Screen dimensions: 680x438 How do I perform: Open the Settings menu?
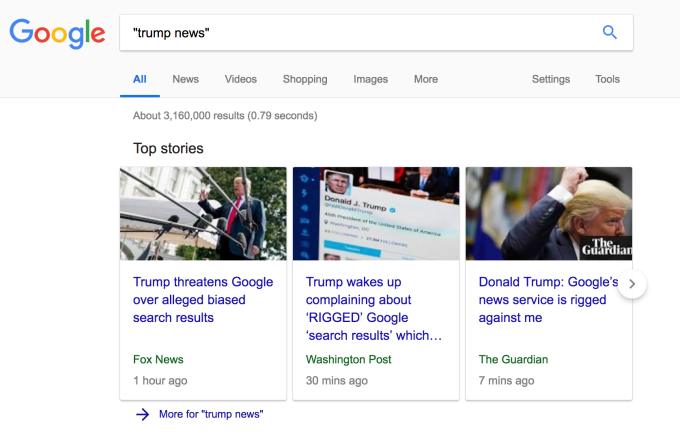[550, 79]
